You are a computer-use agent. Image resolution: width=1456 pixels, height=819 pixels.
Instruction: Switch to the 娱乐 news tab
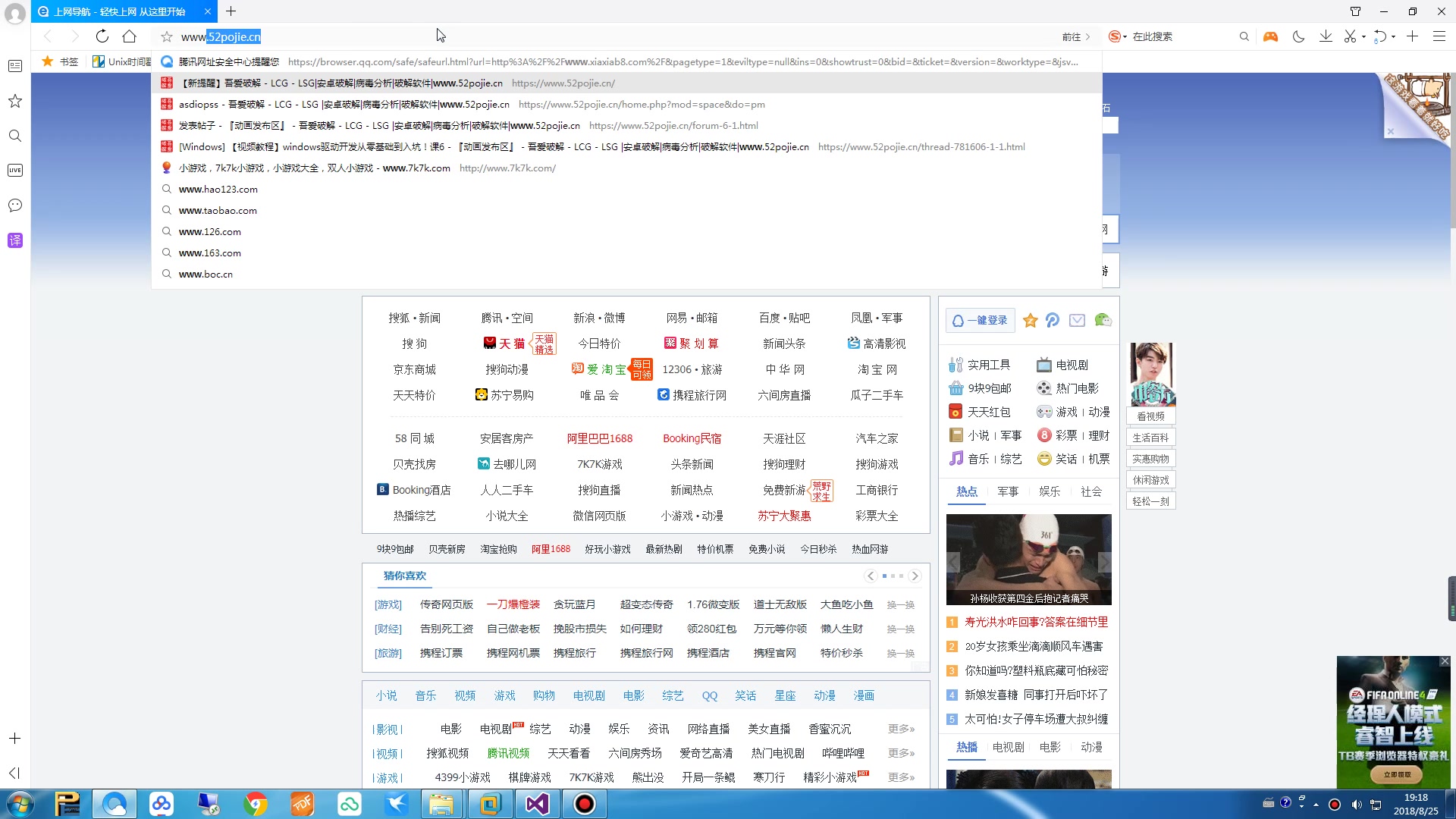click(1050, 491)
